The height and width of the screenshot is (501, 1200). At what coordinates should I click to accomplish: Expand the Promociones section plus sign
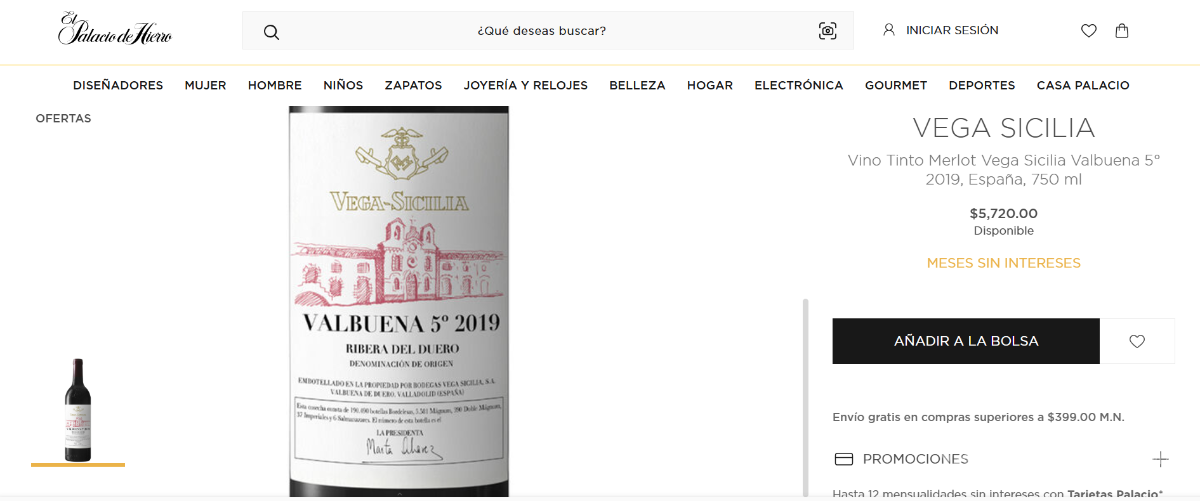click(1160, 459)
